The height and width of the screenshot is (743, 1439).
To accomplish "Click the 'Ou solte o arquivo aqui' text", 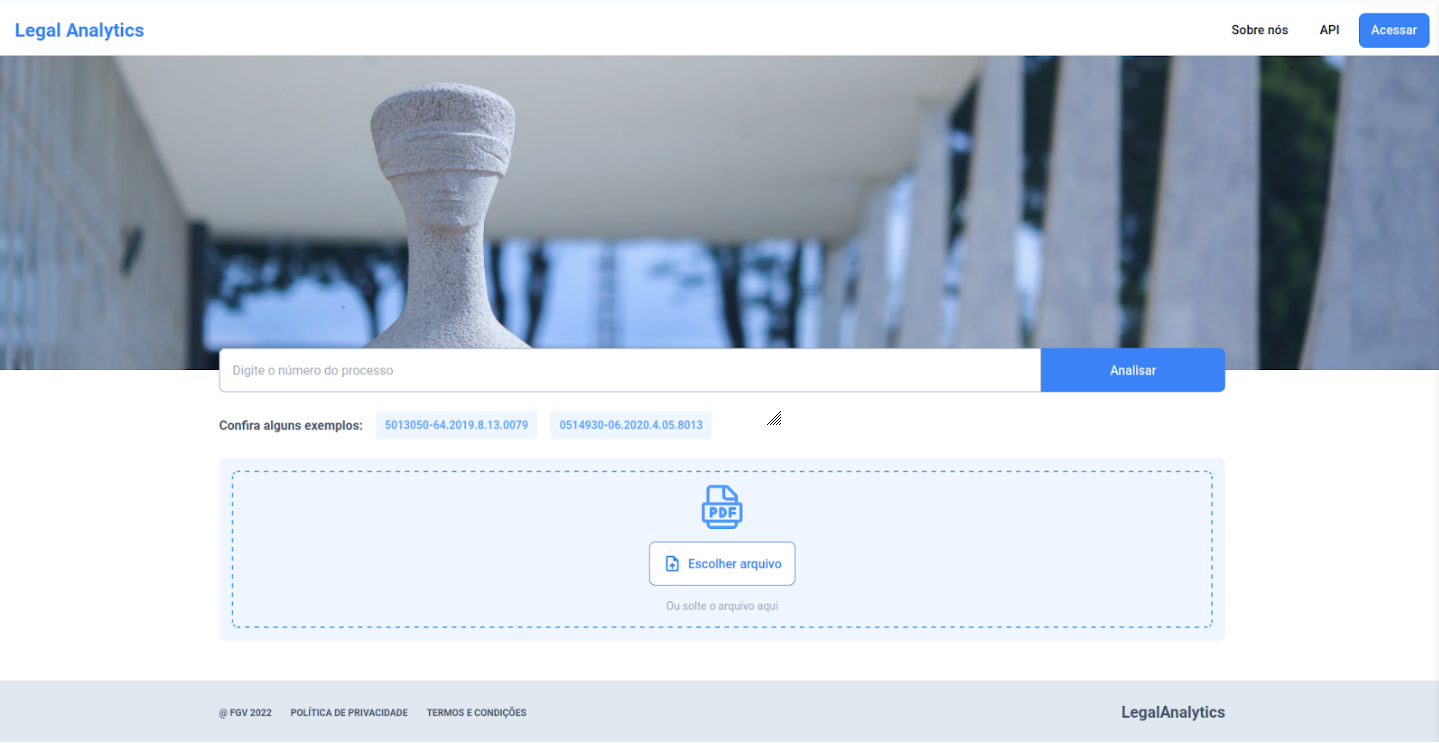I will (722, 606).
